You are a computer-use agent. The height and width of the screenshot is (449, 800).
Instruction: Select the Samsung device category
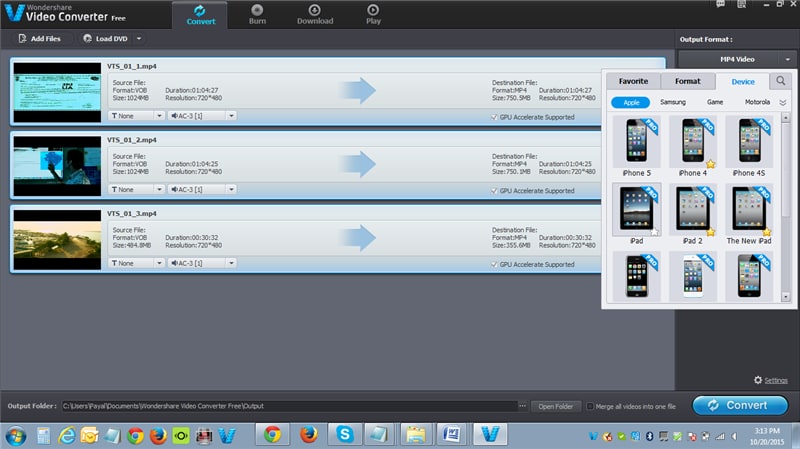point(672,103)
